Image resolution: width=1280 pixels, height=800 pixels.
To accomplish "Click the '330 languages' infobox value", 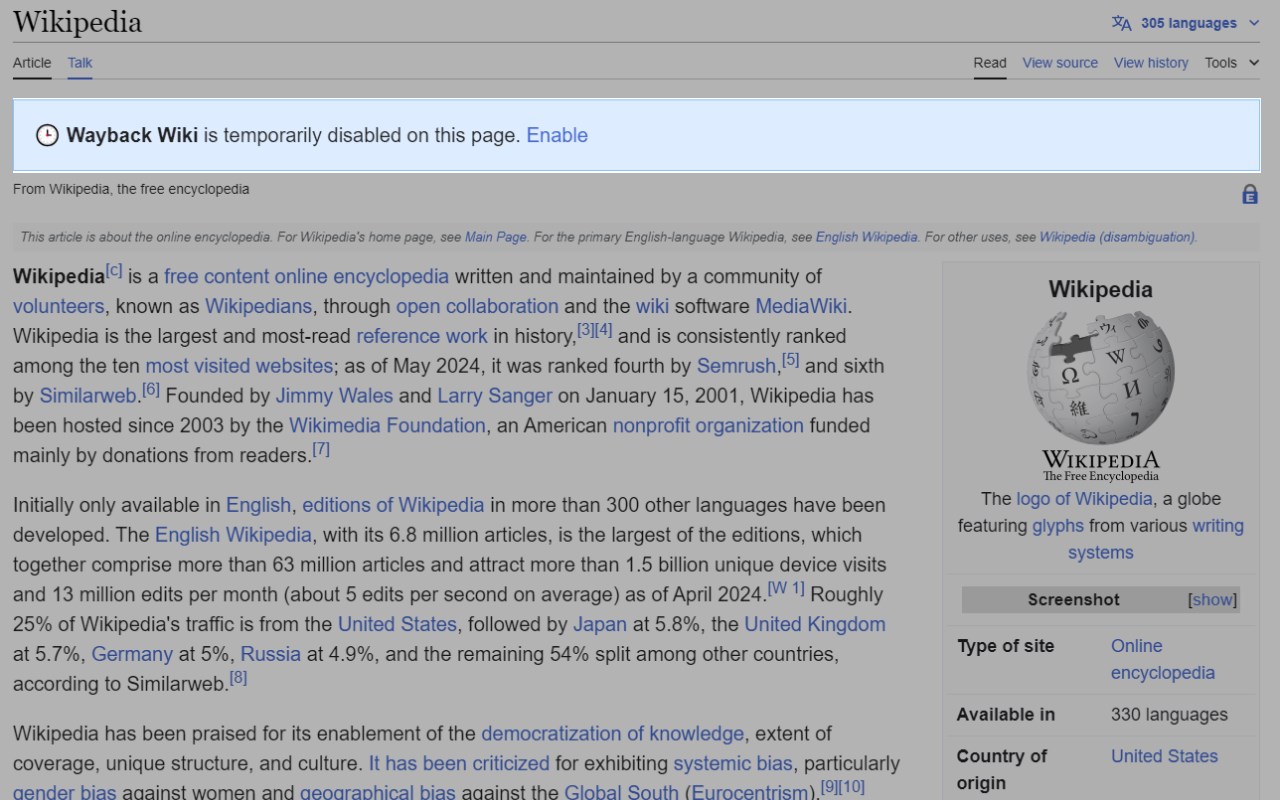I will 1169,715.
